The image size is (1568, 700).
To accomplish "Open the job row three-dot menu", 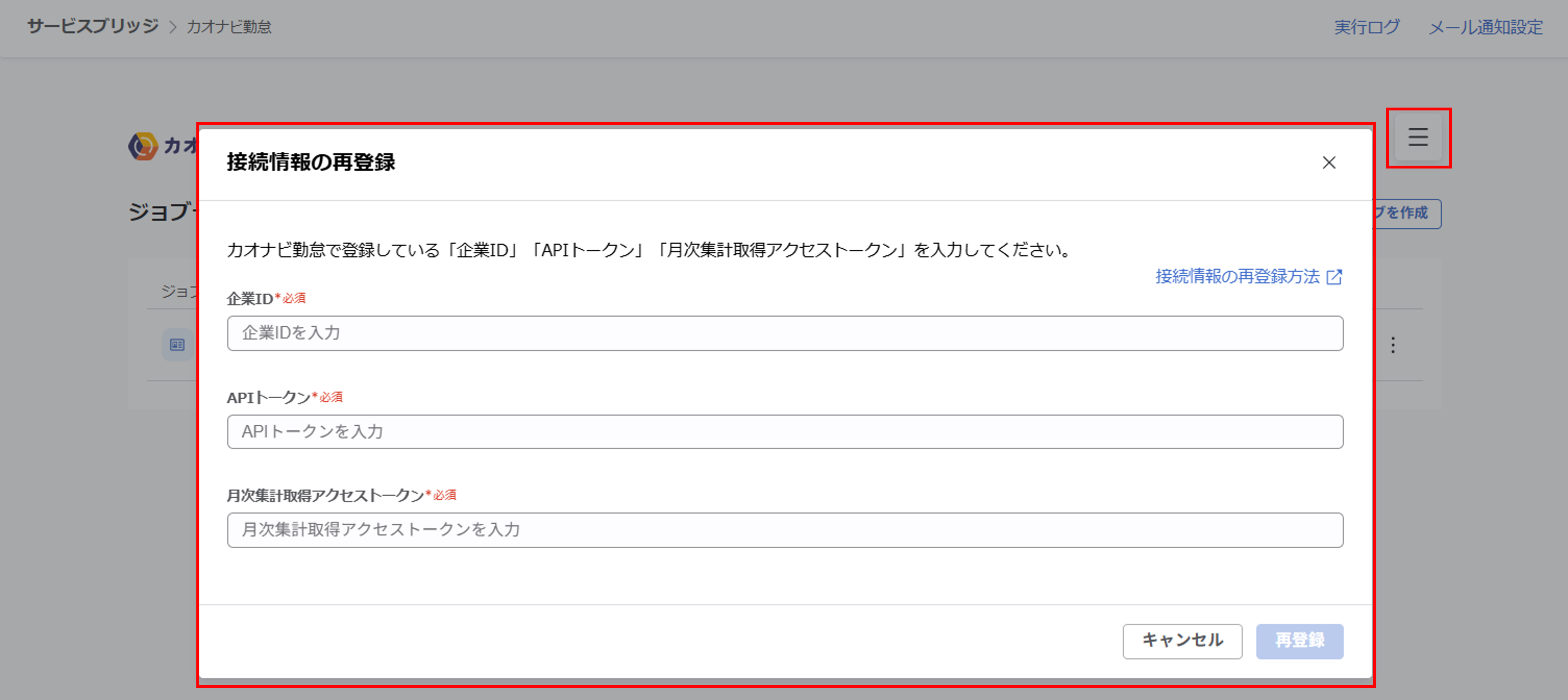I will point(1393,345).
